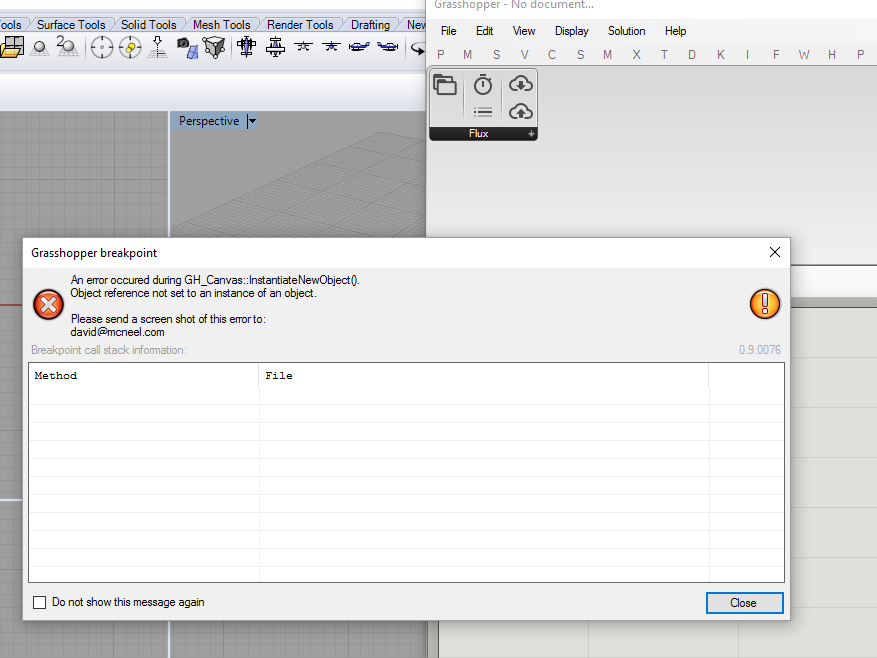This screenshot has width=877, height=658.
Task: Click the Close button in breakpoint dialog
Action: point(744,603)
